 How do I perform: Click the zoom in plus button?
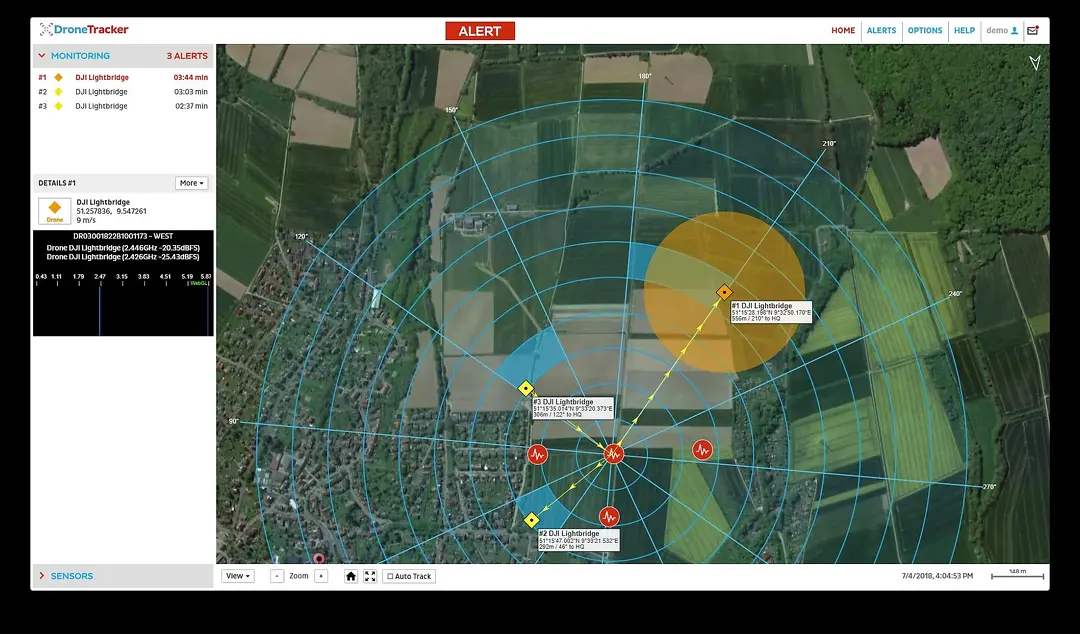[x=321, y=576]
